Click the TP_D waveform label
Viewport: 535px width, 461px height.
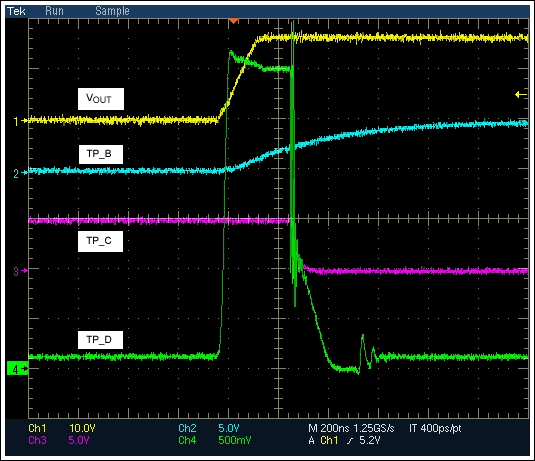[x=100, y=340]
